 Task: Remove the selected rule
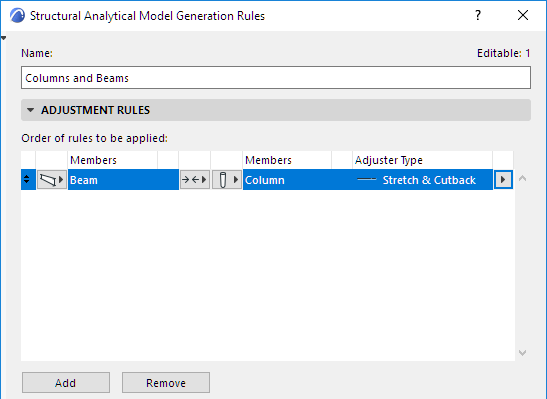tap(166, 383)
